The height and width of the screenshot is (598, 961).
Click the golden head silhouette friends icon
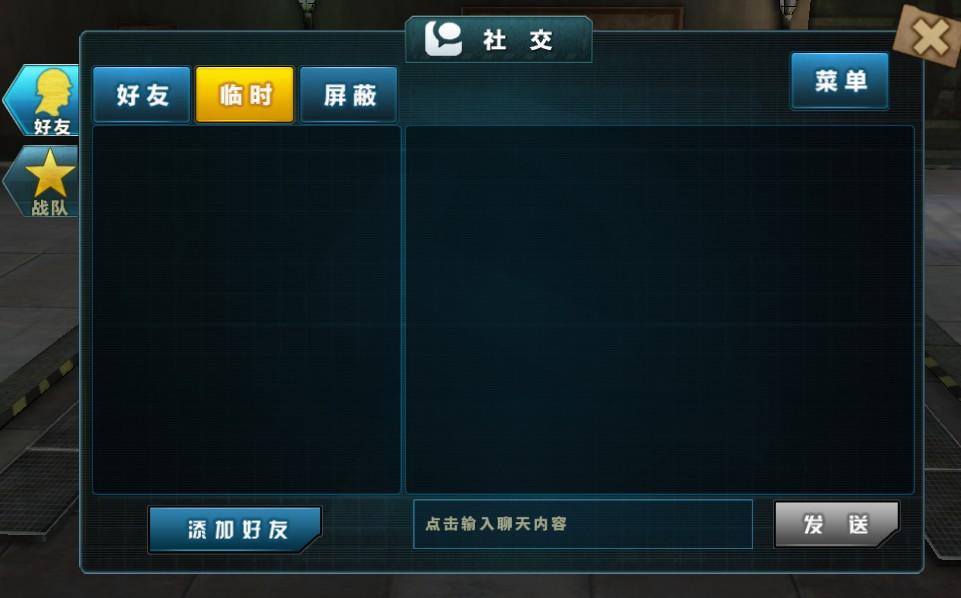coord(53,92)
